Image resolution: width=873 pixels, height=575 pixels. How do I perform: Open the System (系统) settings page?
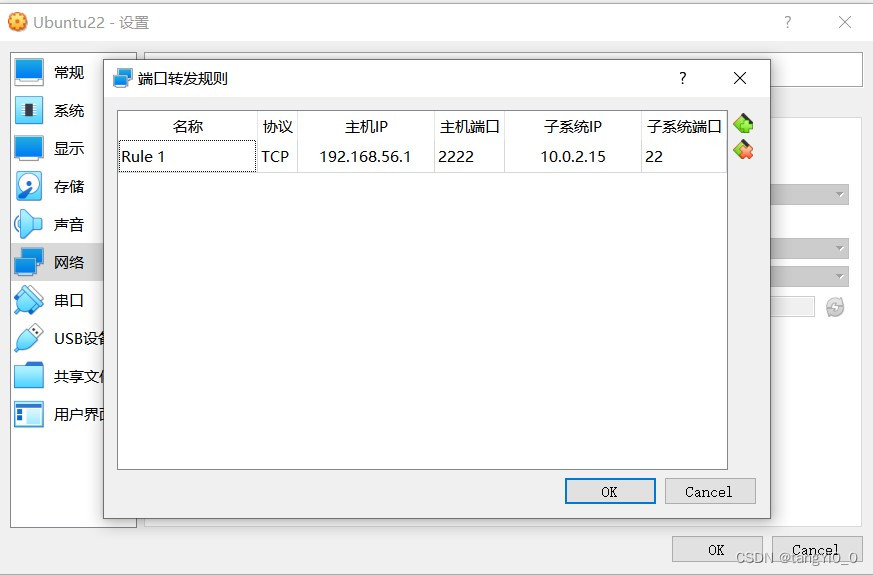57,110
